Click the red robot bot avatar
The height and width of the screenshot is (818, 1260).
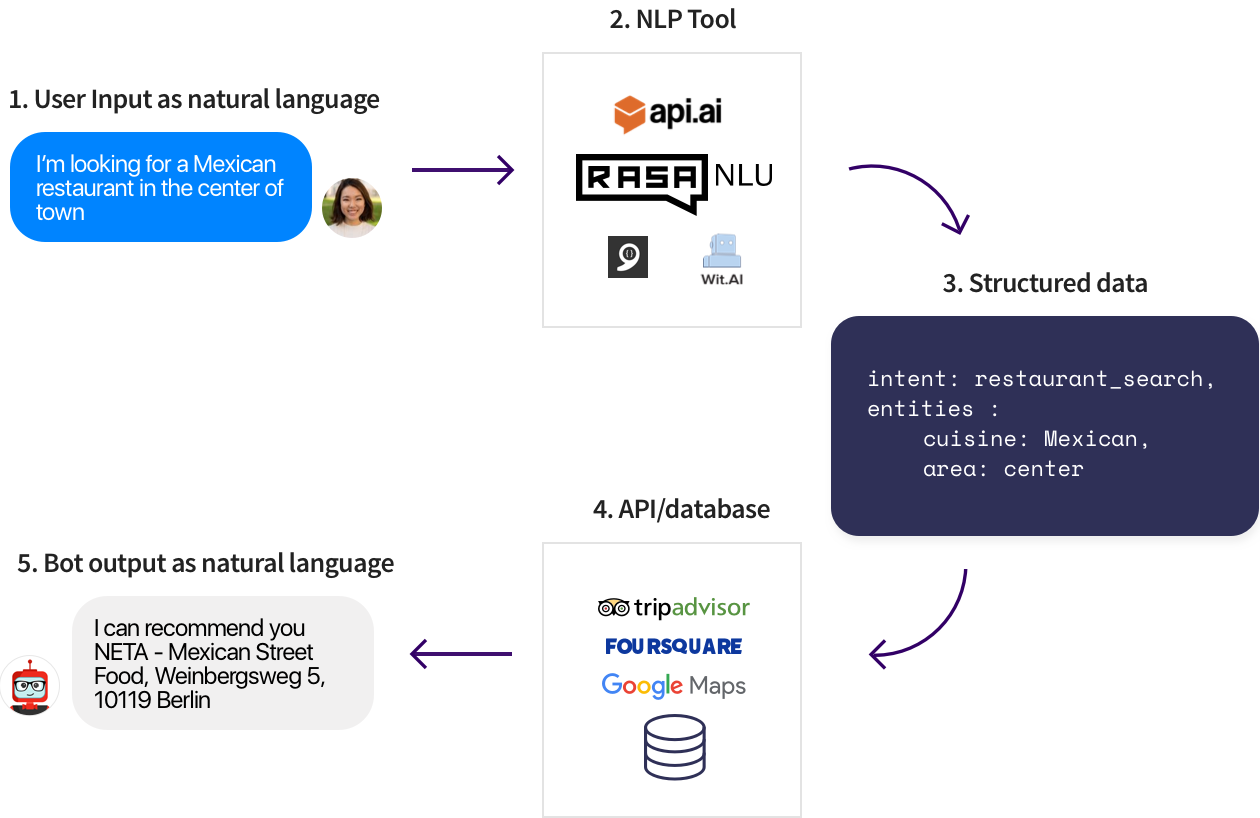click(29, 686)
